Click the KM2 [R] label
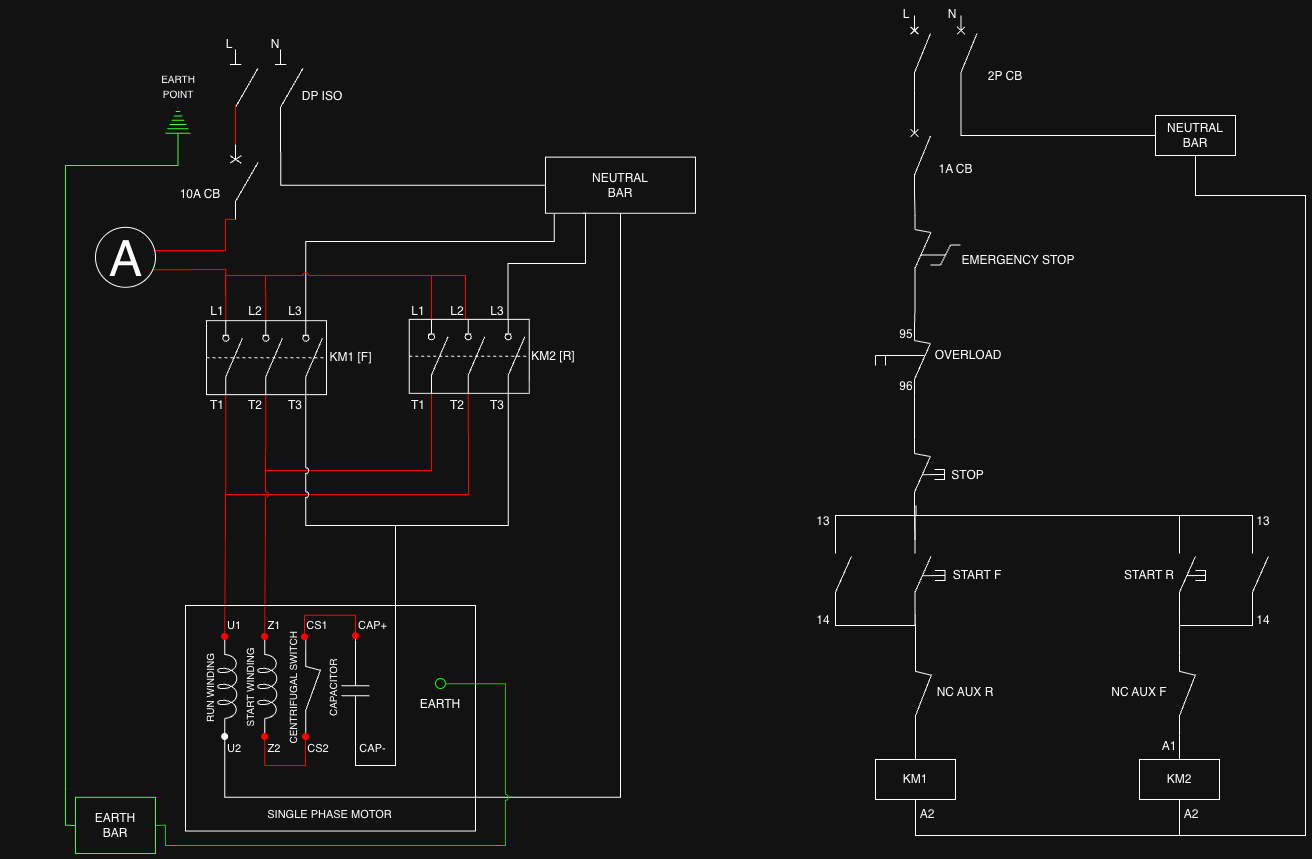 click(553, 356)
